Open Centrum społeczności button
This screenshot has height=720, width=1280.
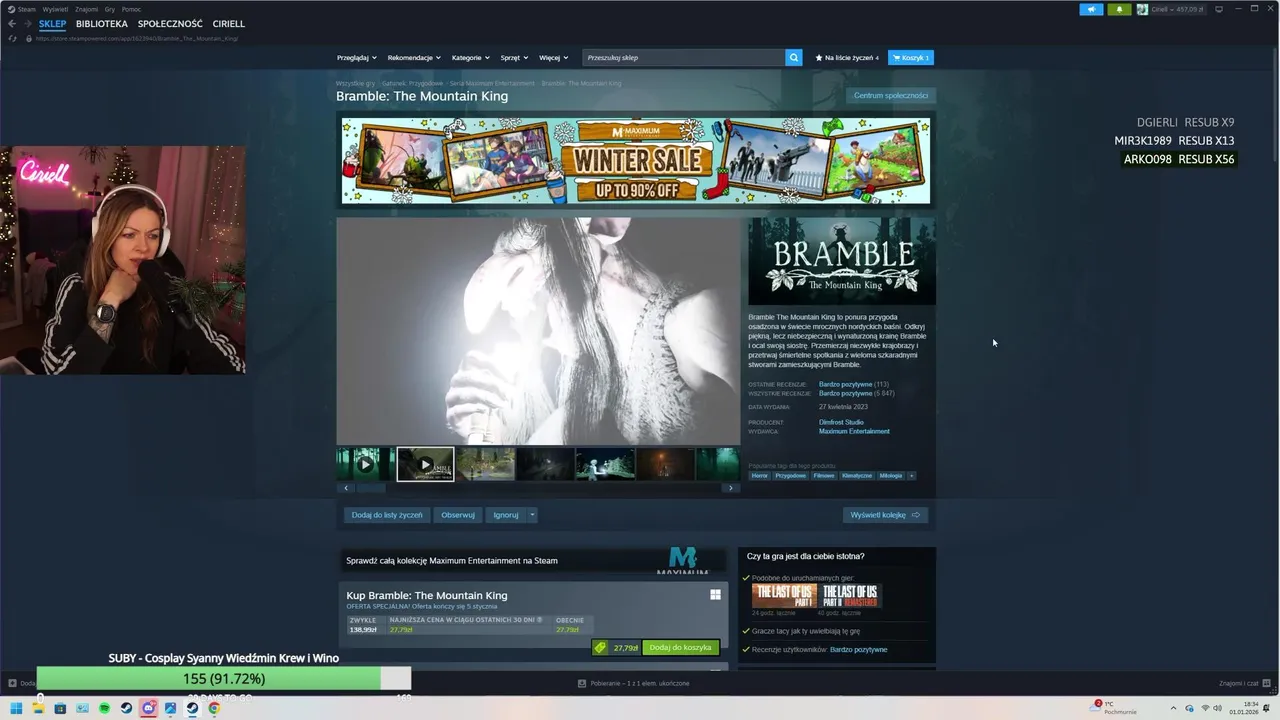click(891, 95)
